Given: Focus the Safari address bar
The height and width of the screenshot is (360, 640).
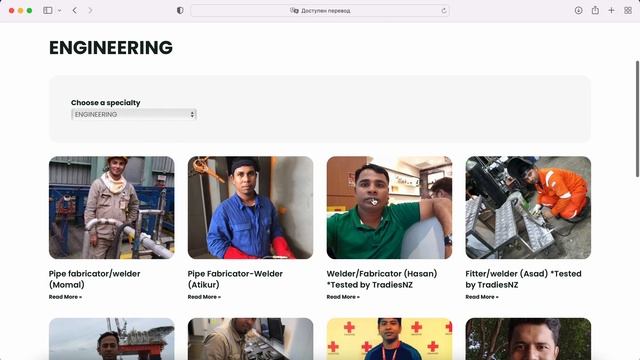Looking at the screenshot, I should tap(320, 11).
